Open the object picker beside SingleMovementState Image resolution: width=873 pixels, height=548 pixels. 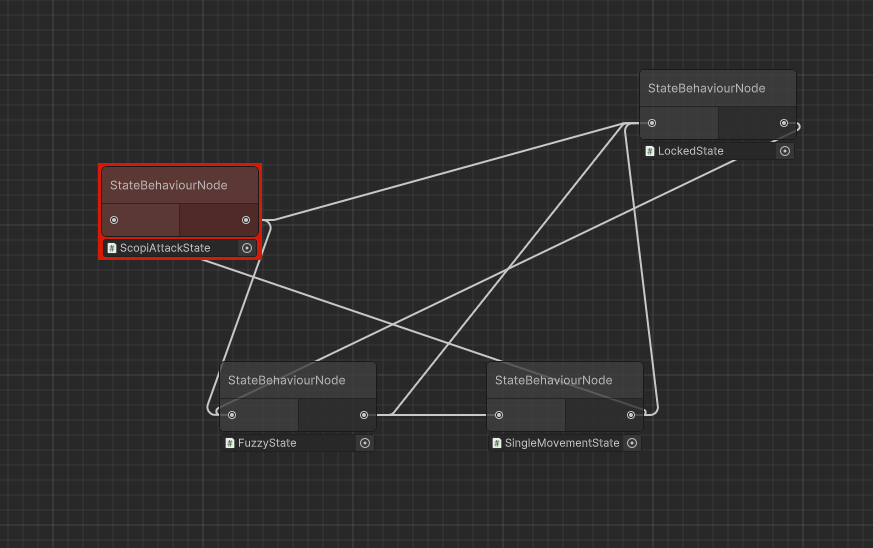[632, 443]
